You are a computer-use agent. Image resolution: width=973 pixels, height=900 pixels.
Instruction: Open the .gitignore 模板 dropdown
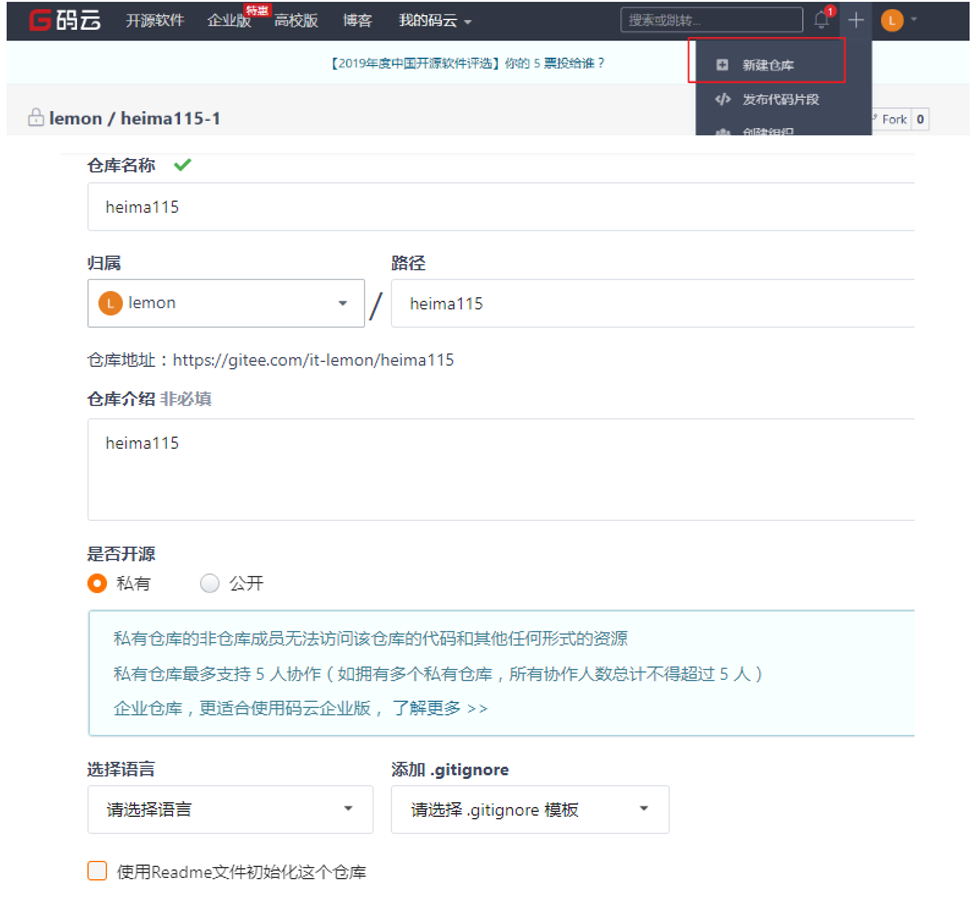tap(530, 809)
